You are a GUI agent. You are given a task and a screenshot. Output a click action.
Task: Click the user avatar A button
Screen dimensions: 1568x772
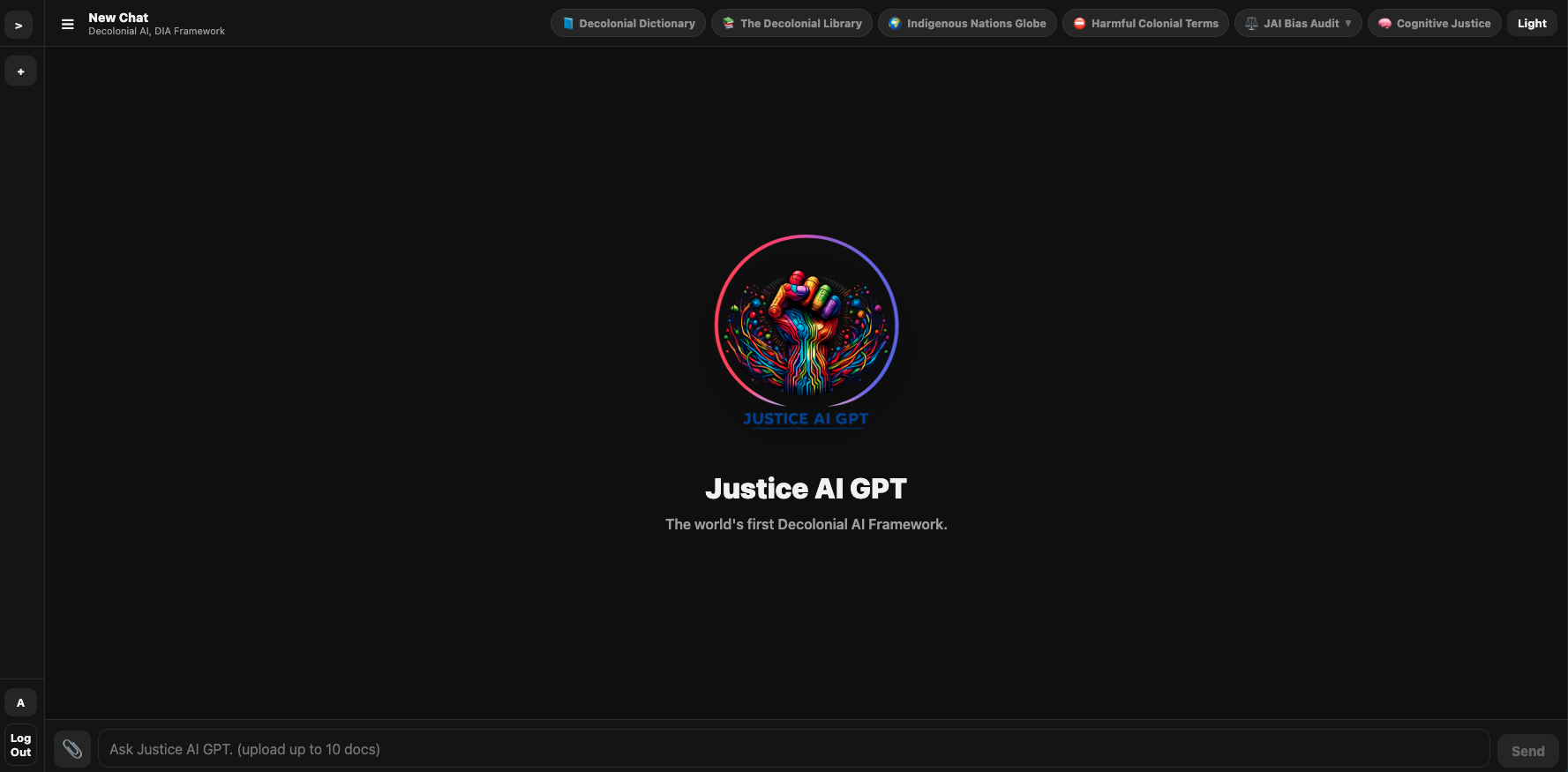pos(20,703)
